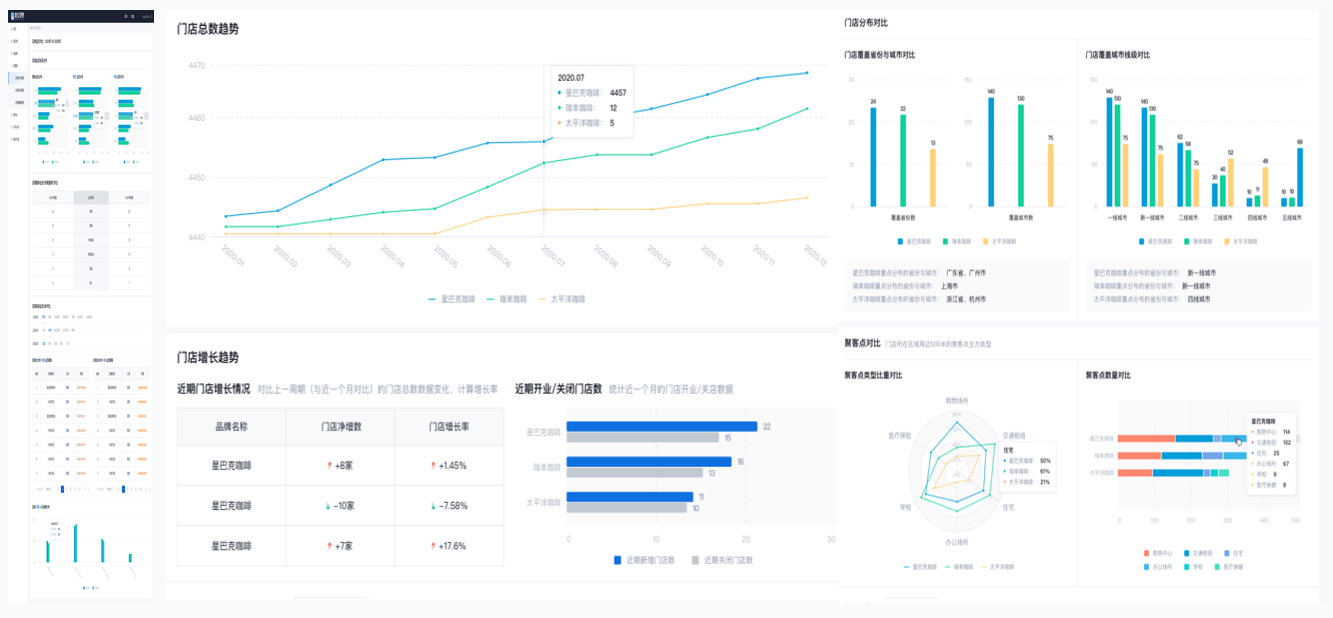Click the 医疗保健 legend square
This screenshot has width=1333, height=618.
coord(1217,566)
